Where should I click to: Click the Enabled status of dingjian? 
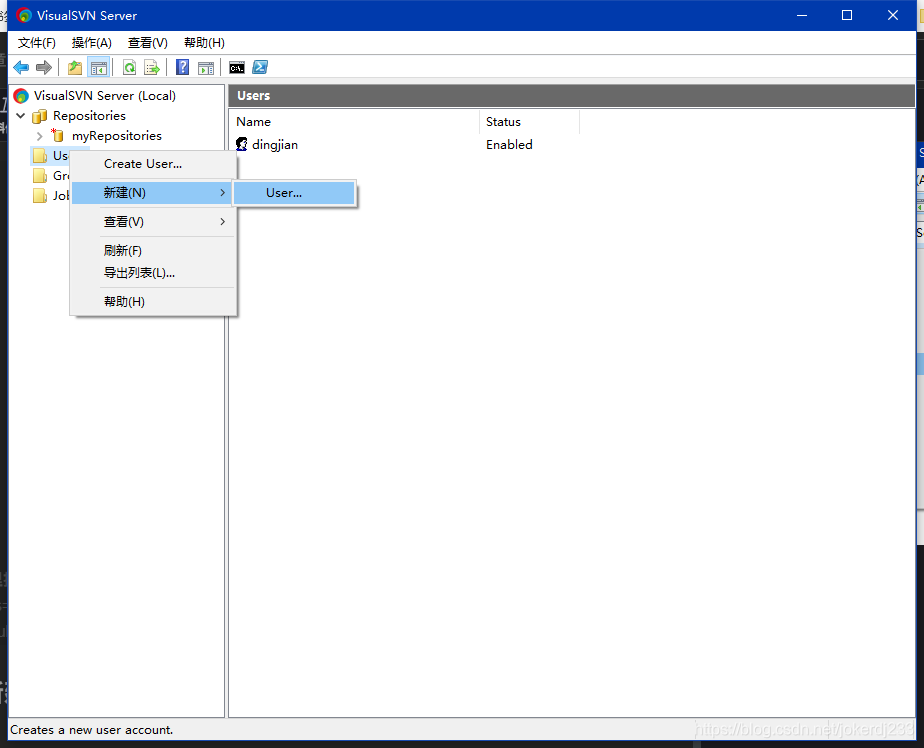point(509,144)
